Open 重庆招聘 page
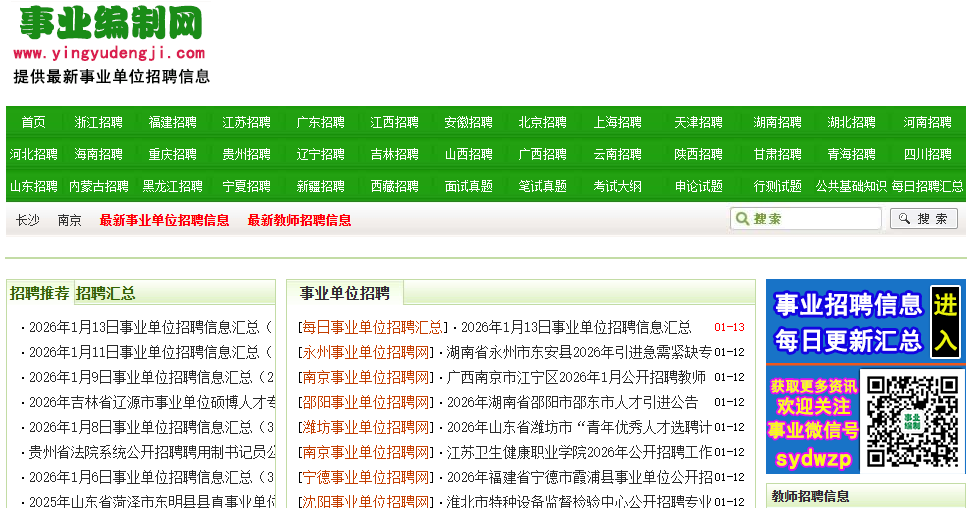 172,155
